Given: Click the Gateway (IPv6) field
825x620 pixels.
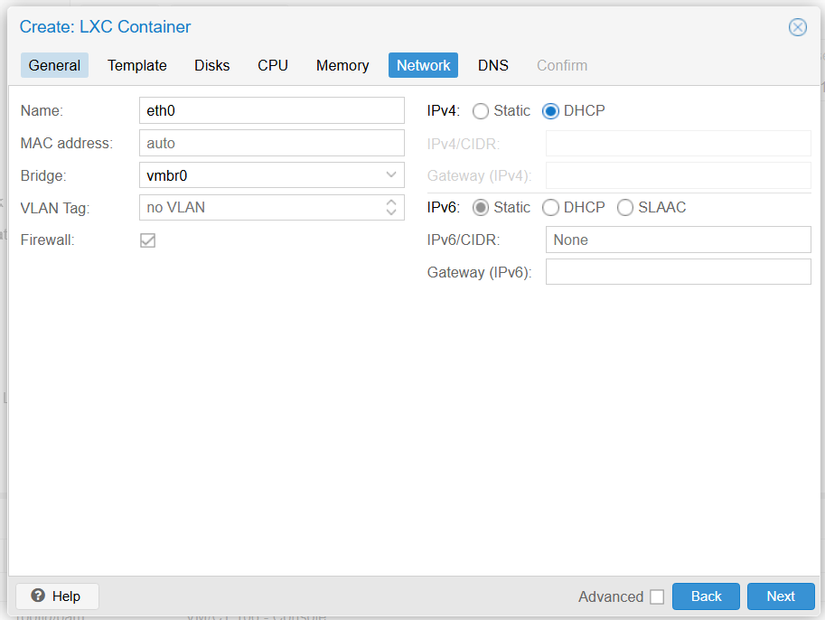Looking at the screenshot, I should click(x=677, y=272).
